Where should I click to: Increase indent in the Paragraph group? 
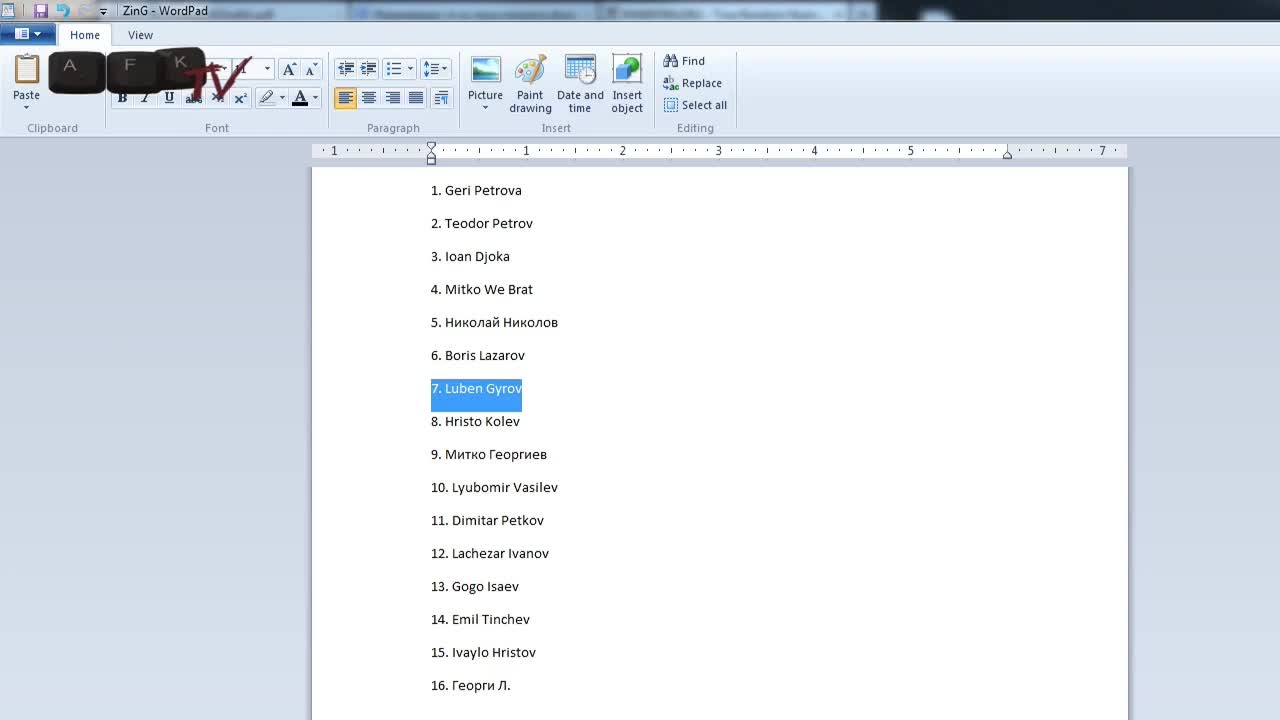368,69
